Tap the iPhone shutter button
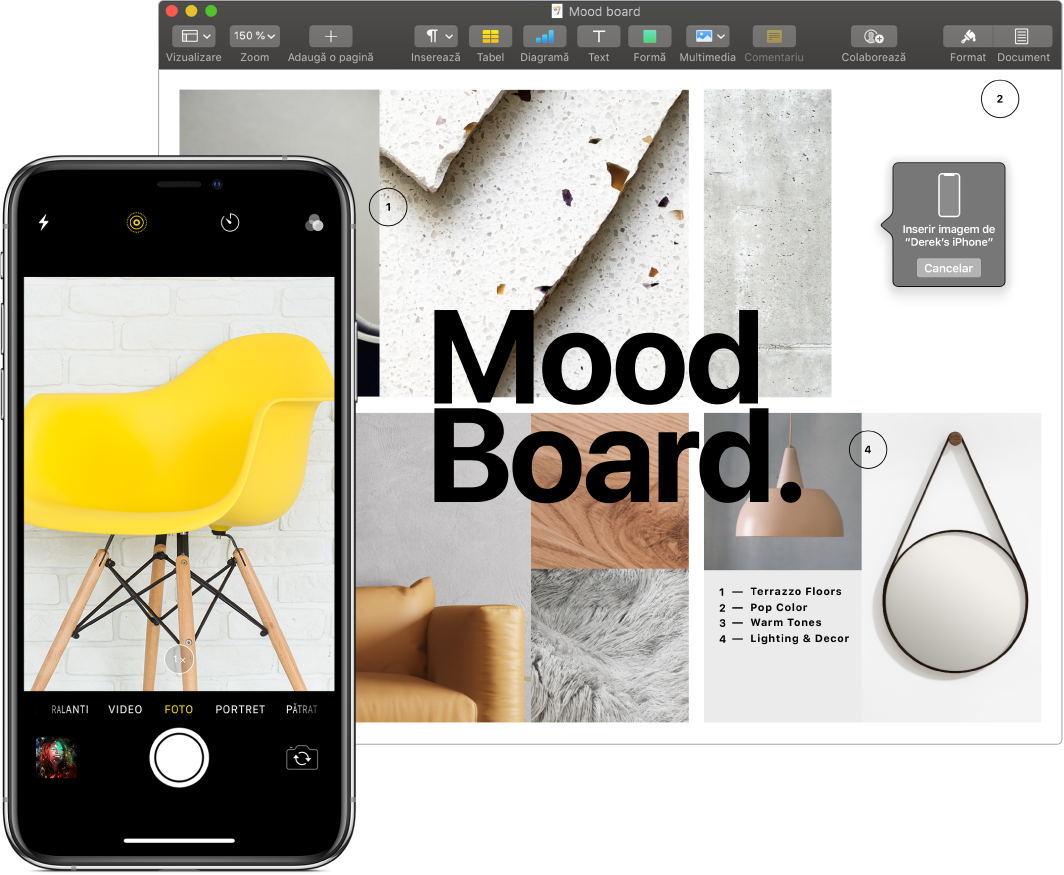Image resolution: width=1064 pixels, height=875 pixels. [179, 758]
